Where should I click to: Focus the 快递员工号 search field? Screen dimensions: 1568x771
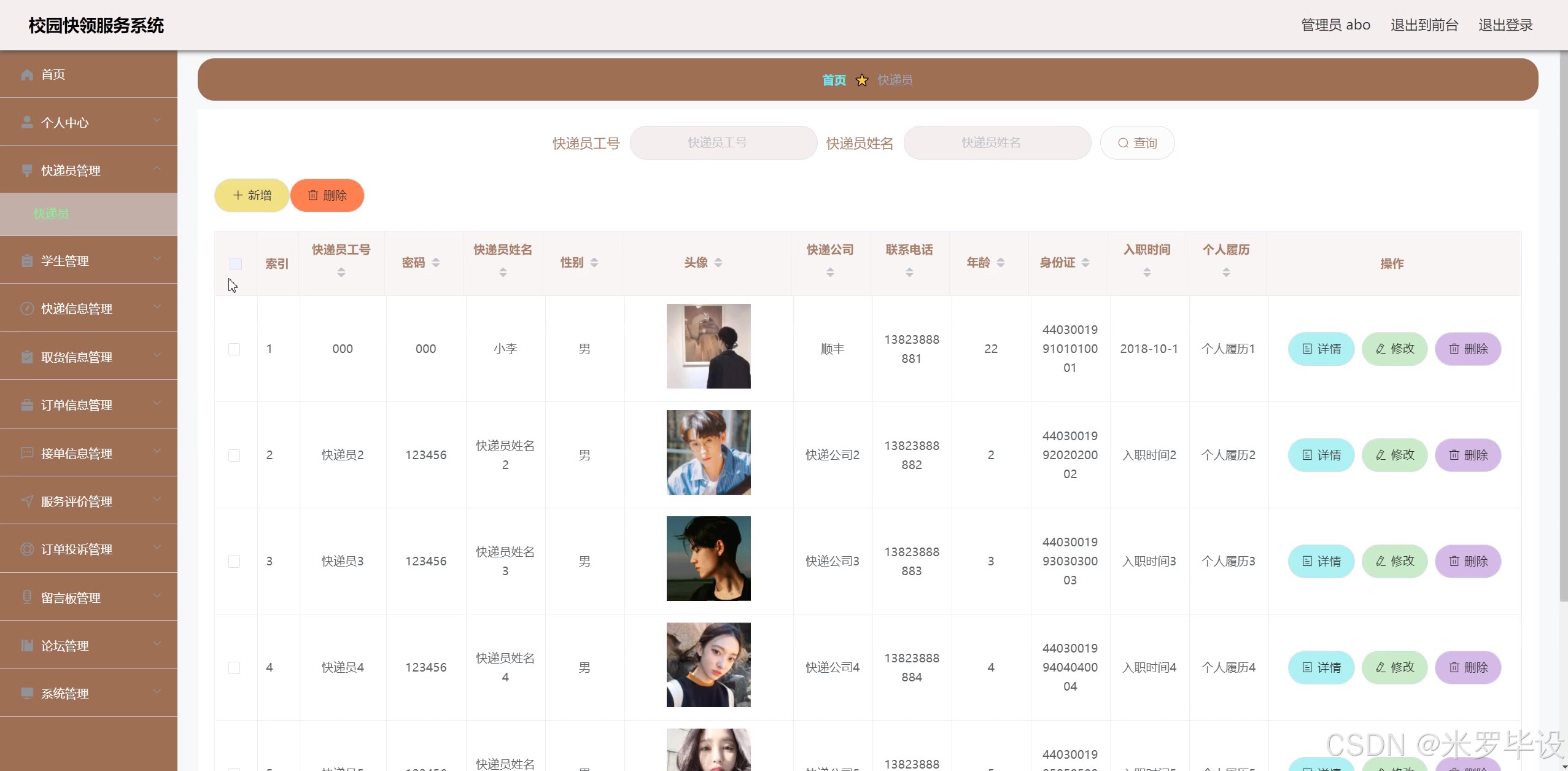723,143
